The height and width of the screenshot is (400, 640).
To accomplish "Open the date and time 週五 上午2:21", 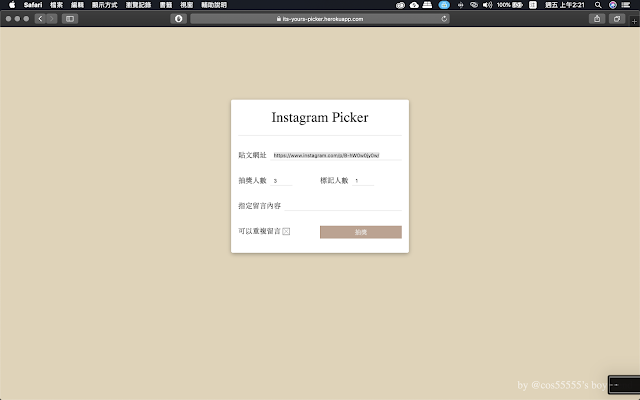I will click(565, 5).
